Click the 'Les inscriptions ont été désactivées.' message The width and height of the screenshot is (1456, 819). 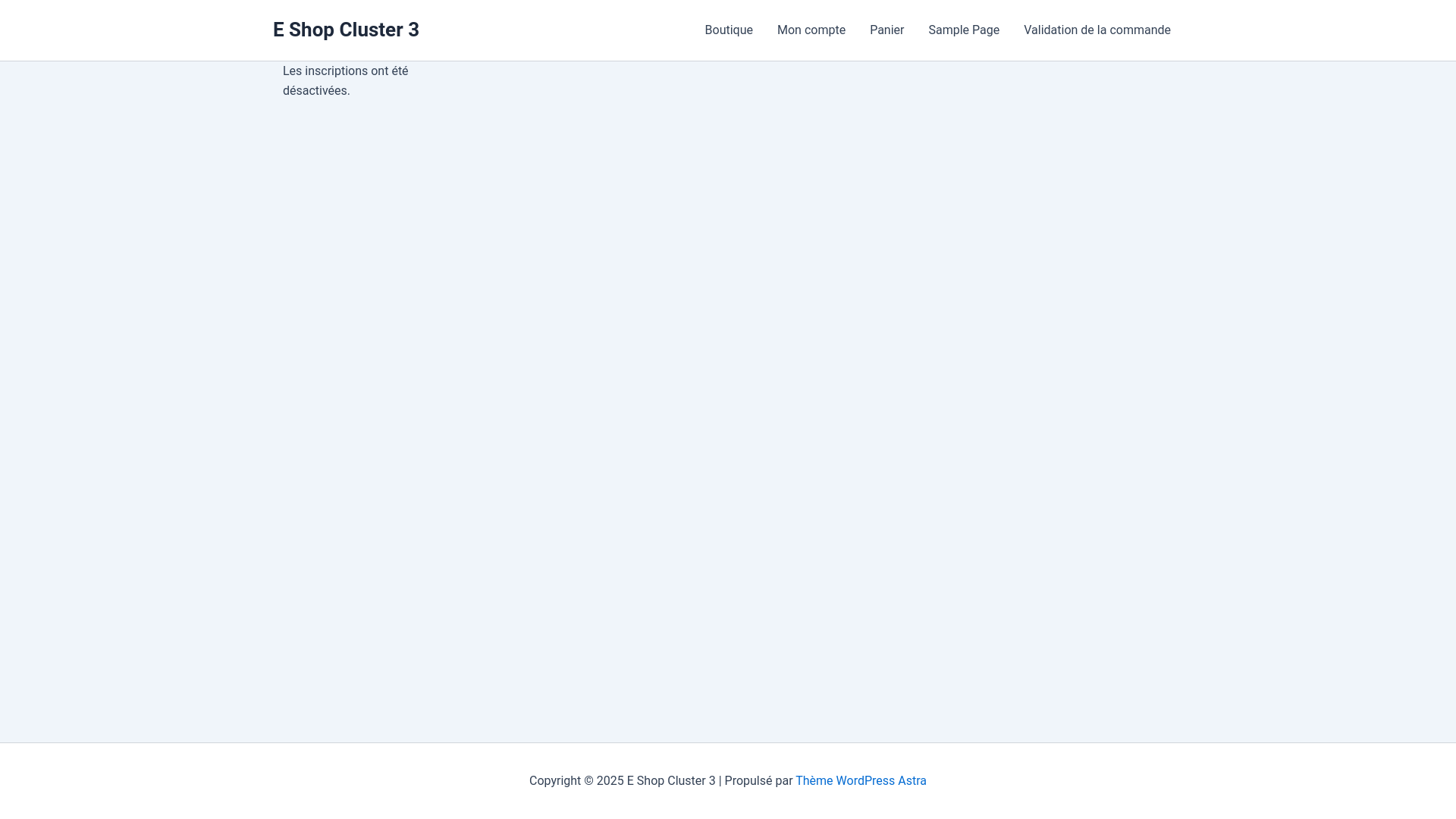tap(346, 80)
